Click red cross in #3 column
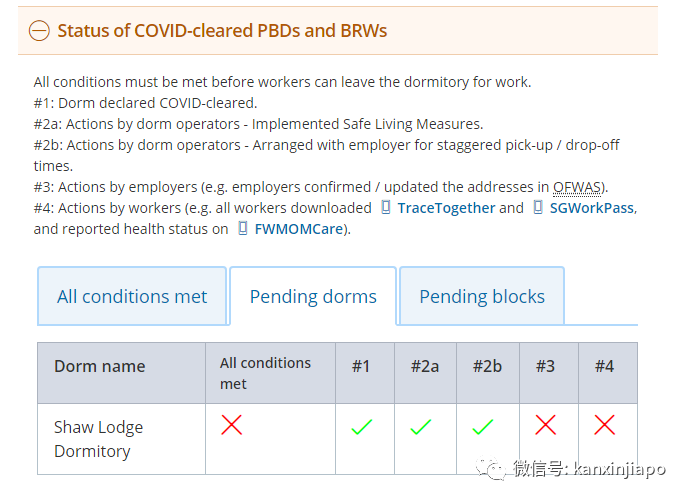Screen dimensions: 687x500 coord(545,426)
